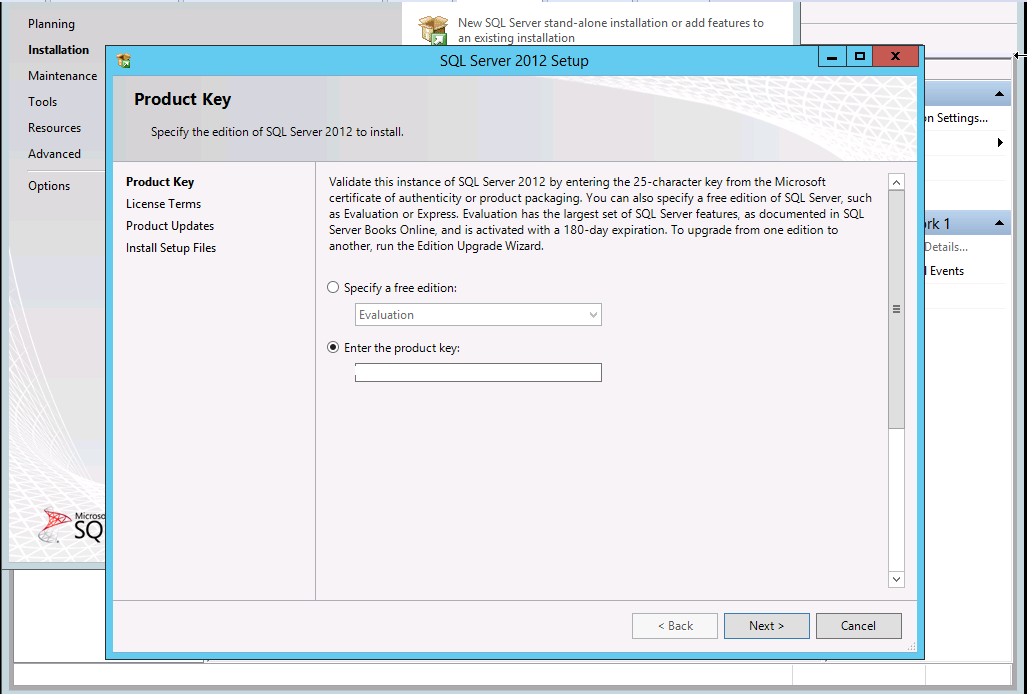The height and width of the screenshot is (694, 1027).
Task: Click the SQL Server Setup title bar icon
Action: (x=123, y=61)
